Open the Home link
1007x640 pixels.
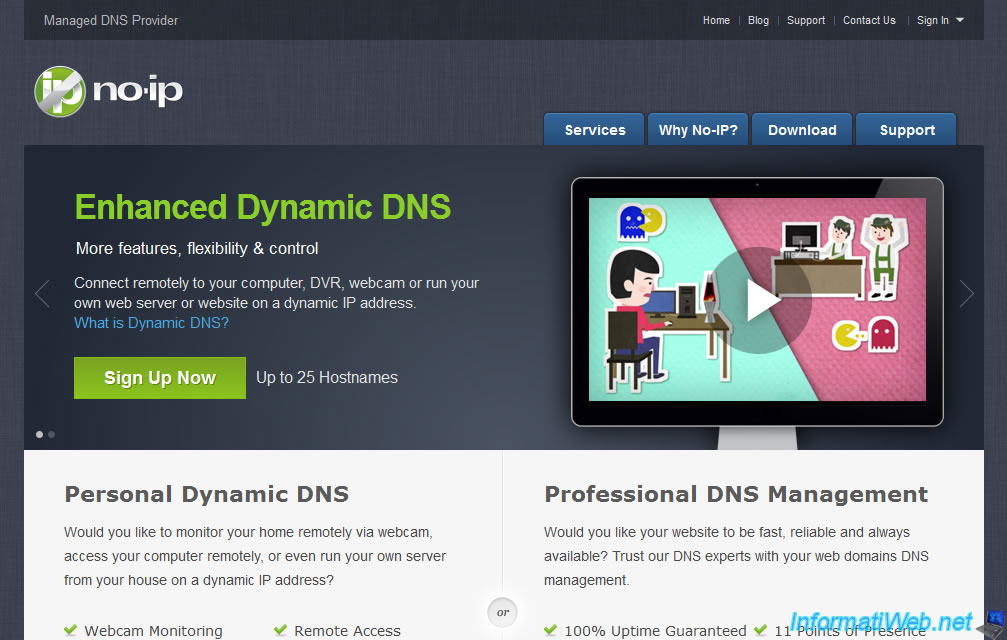716,20
